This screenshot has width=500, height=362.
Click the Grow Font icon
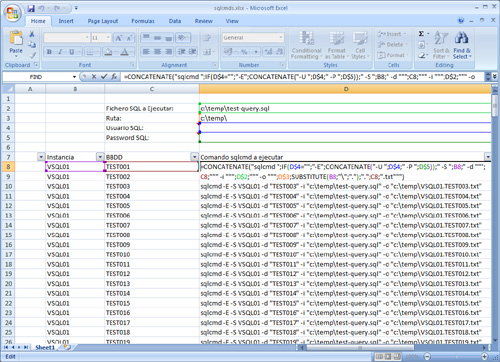119,38
